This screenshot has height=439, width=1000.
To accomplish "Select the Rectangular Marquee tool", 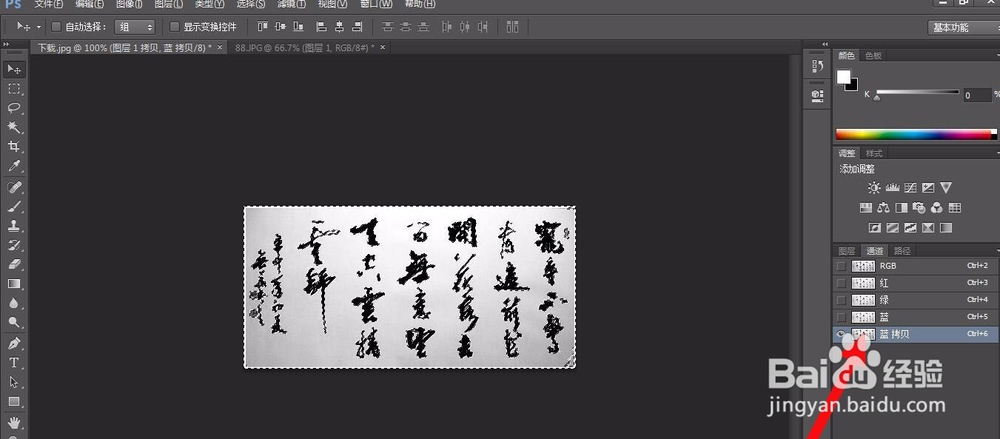I will click(x=14, y=89).
